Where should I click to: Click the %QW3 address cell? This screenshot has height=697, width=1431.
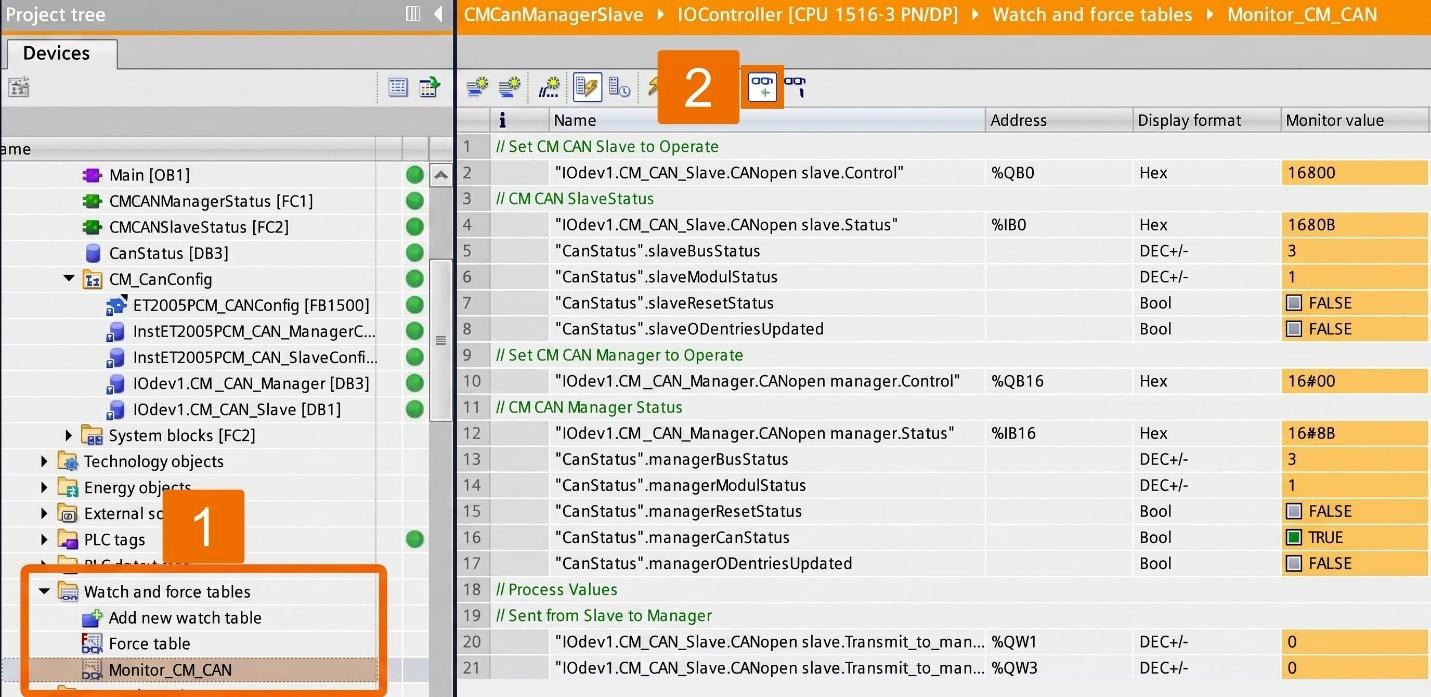(x=1059, y=667)
